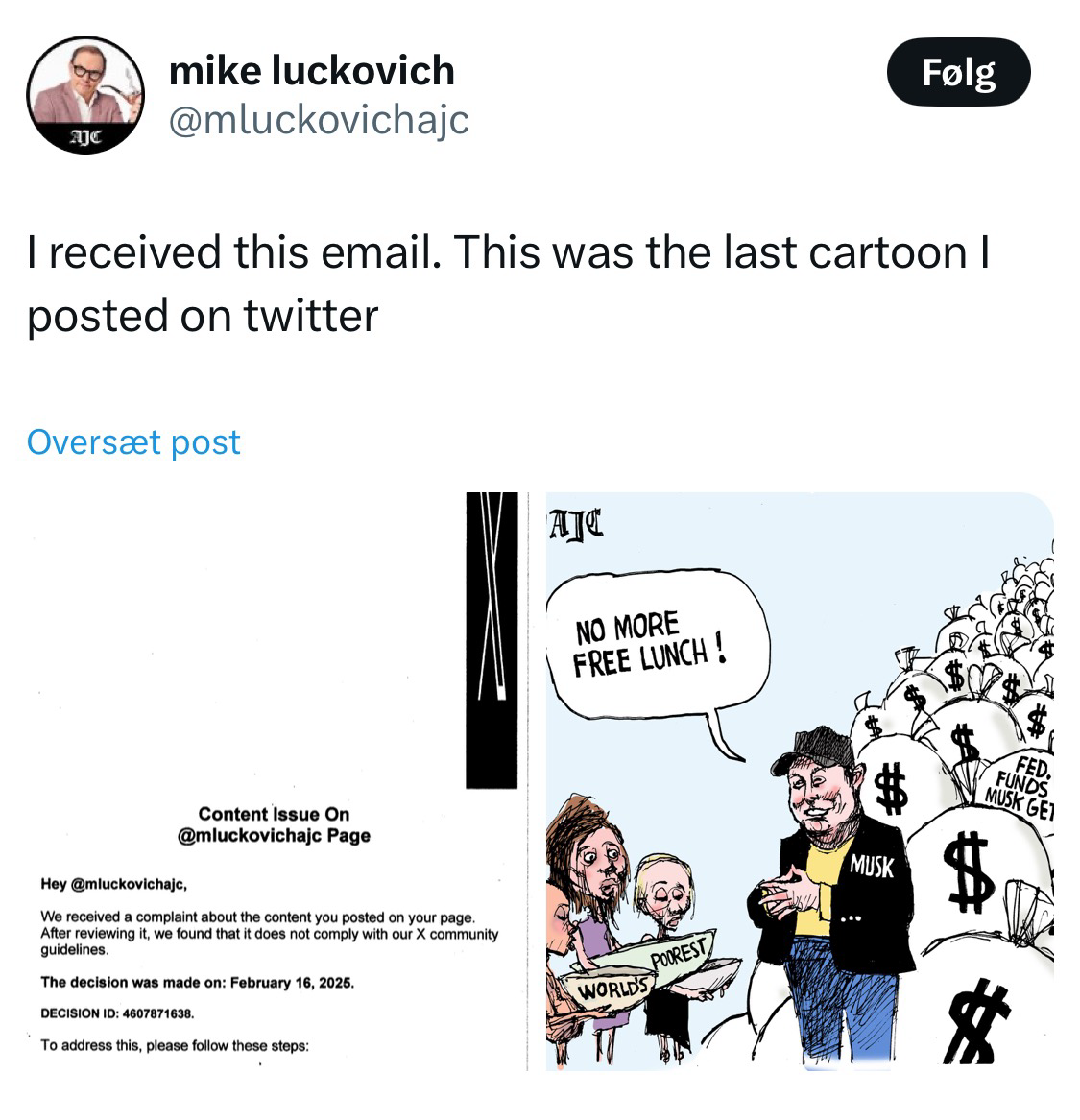
Task: Open the email screenshot image attachment
Action: [272, 781]
